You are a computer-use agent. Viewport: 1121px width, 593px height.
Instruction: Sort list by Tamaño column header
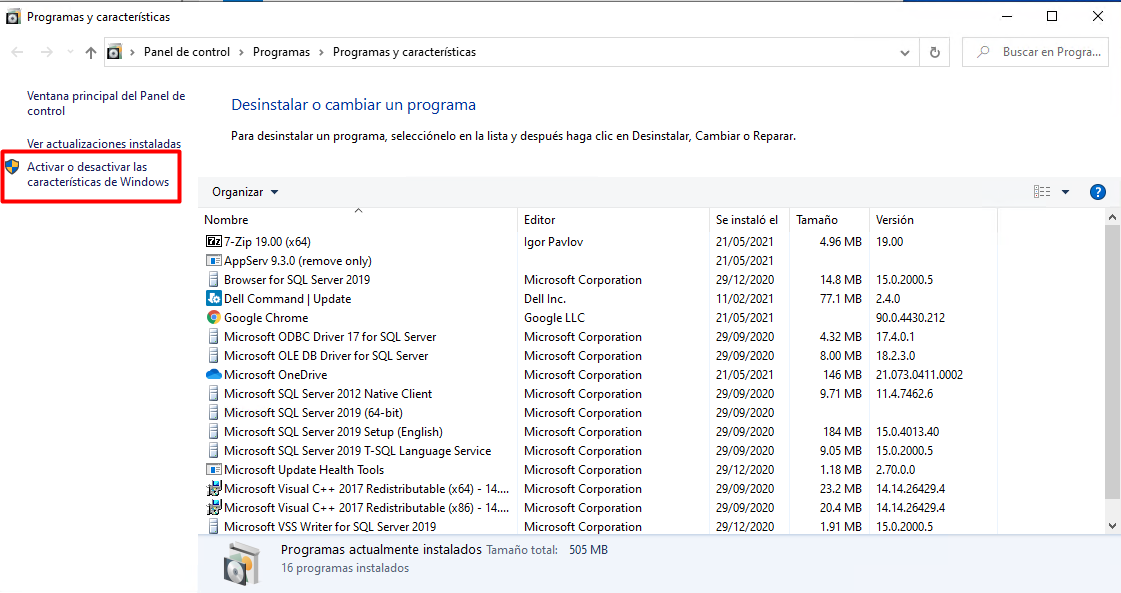[817, 220]
